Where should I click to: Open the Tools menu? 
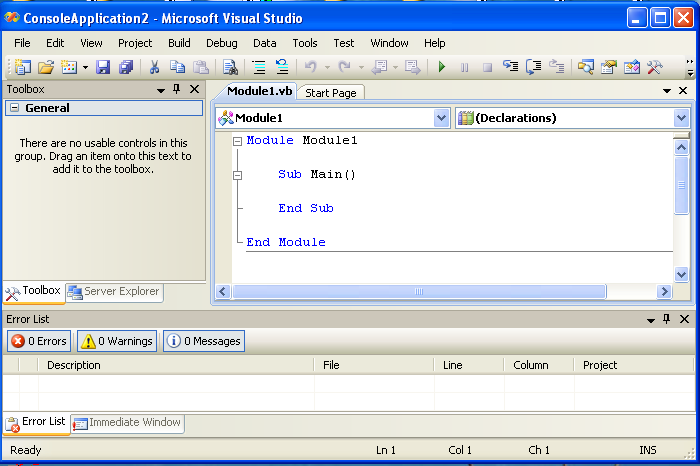(305, 43)
